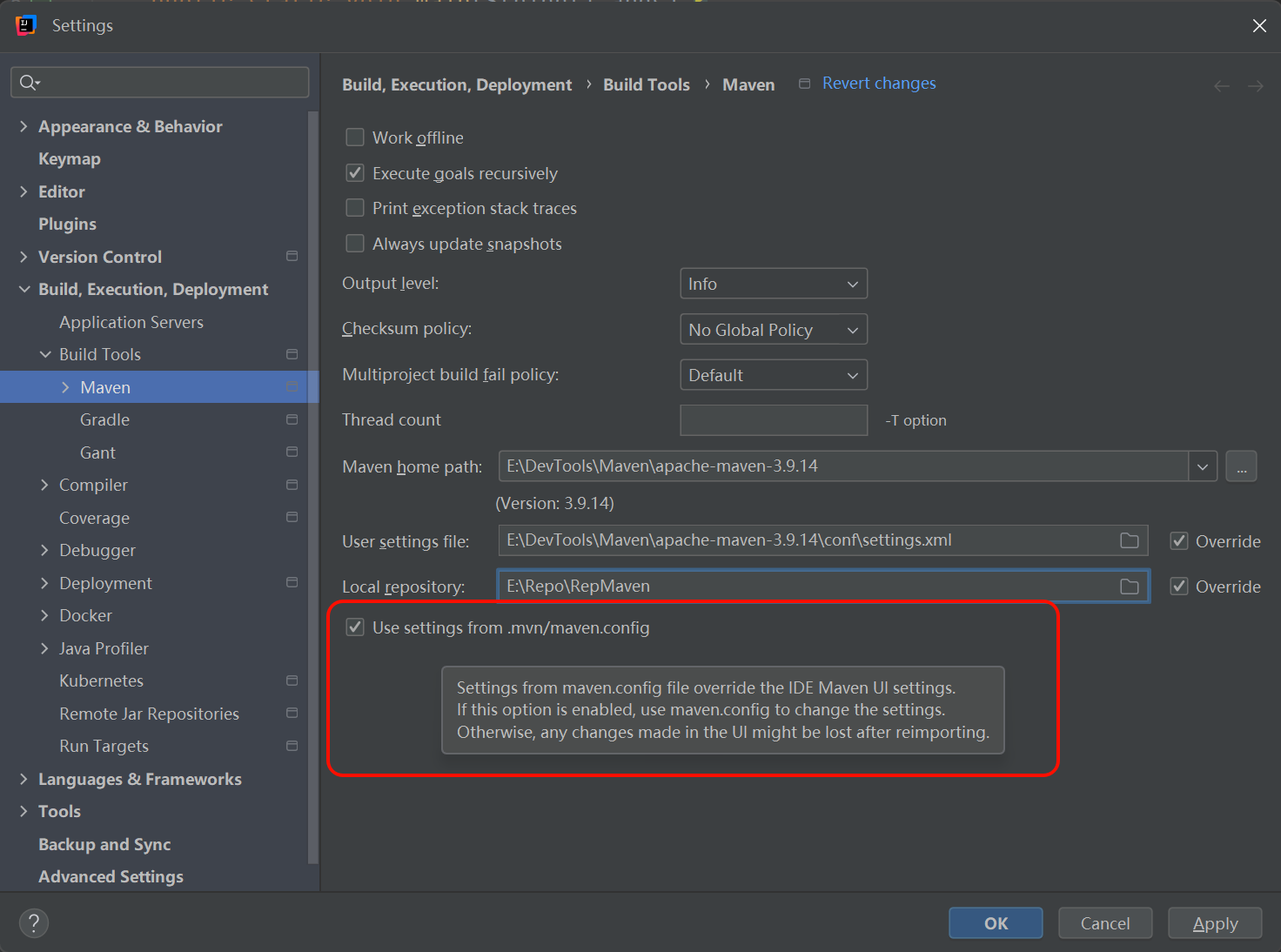Open Advanced Settings page

111,876
